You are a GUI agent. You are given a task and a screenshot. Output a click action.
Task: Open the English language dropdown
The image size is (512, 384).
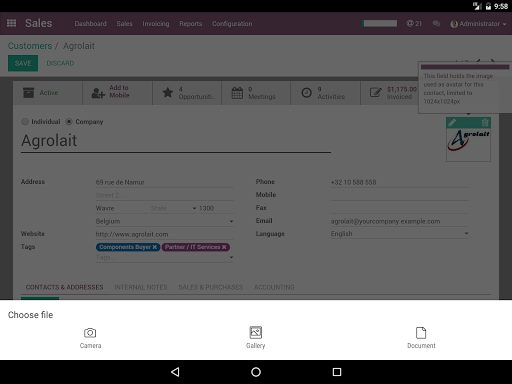tap(399, 234)
